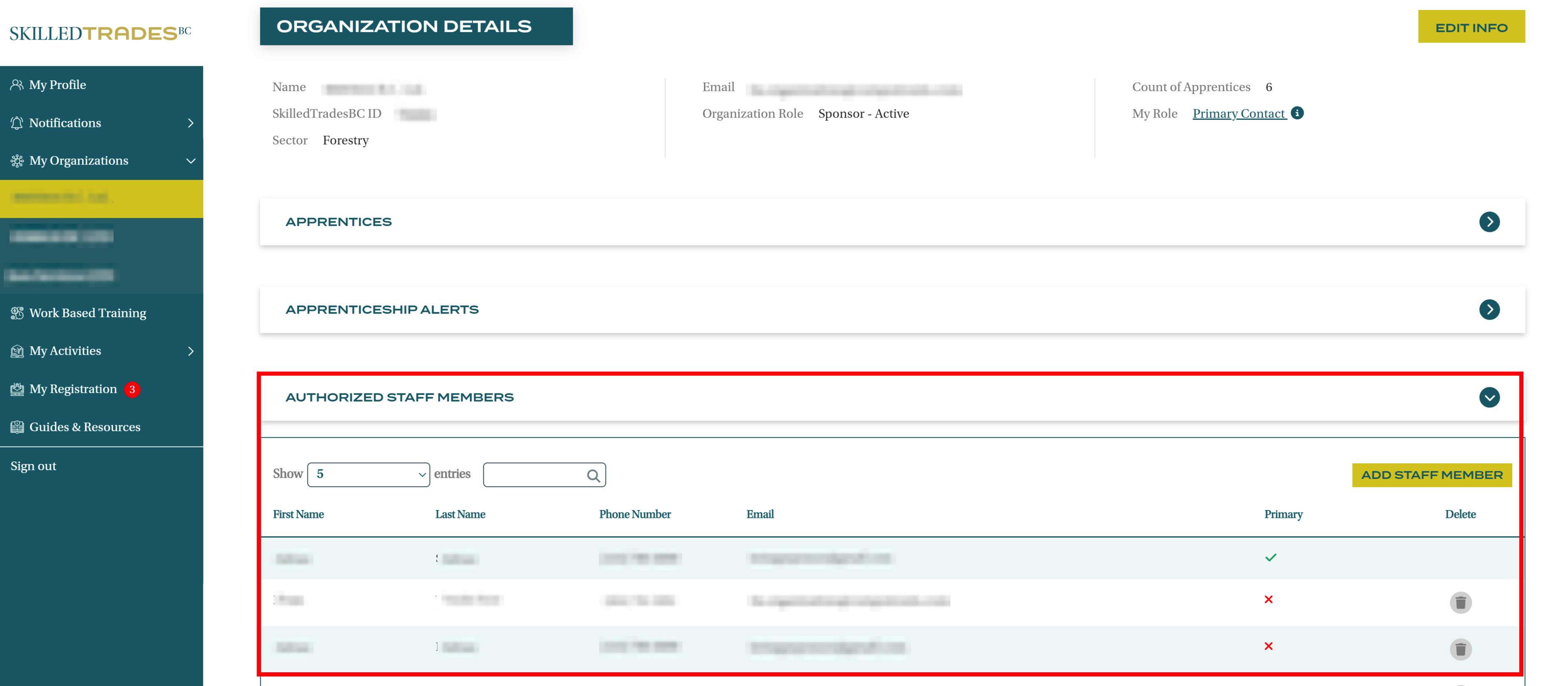Expand the My Activities submenu
The image size is (1568, 686).
click(190, 351)
